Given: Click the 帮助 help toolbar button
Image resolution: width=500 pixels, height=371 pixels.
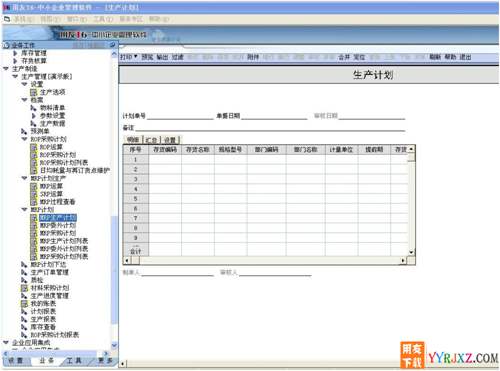Looking at the screenshot, I should tap(450, 57).
